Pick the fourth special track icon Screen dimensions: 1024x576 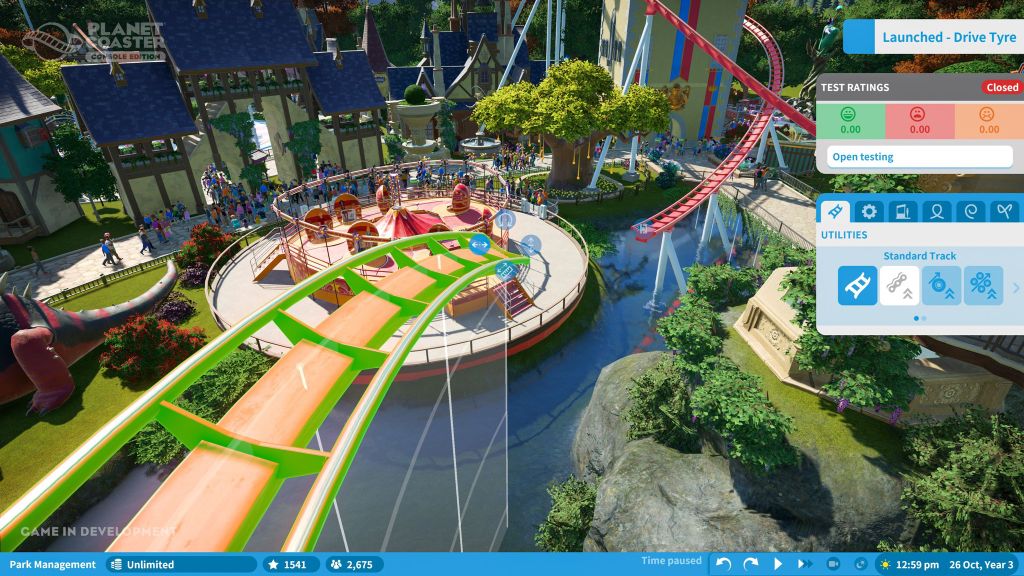click(x=983, y=286)
